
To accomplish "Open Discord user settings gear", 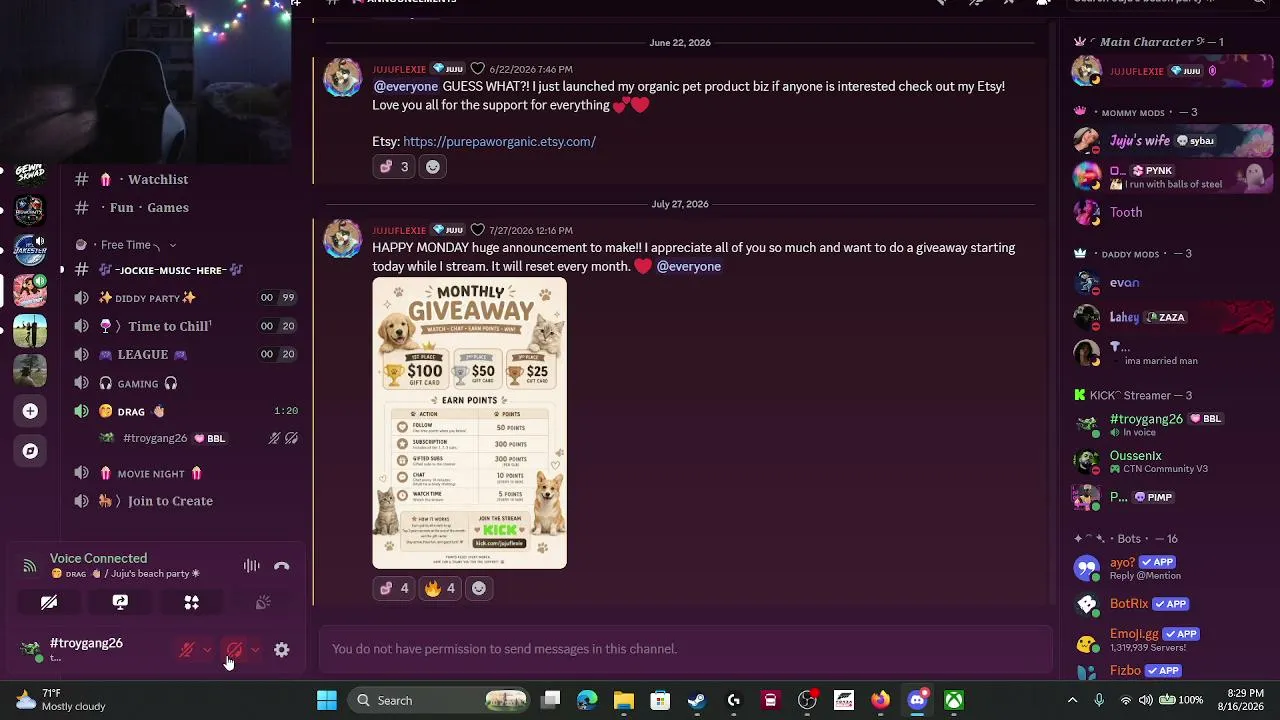I will (x=282, y=650).
